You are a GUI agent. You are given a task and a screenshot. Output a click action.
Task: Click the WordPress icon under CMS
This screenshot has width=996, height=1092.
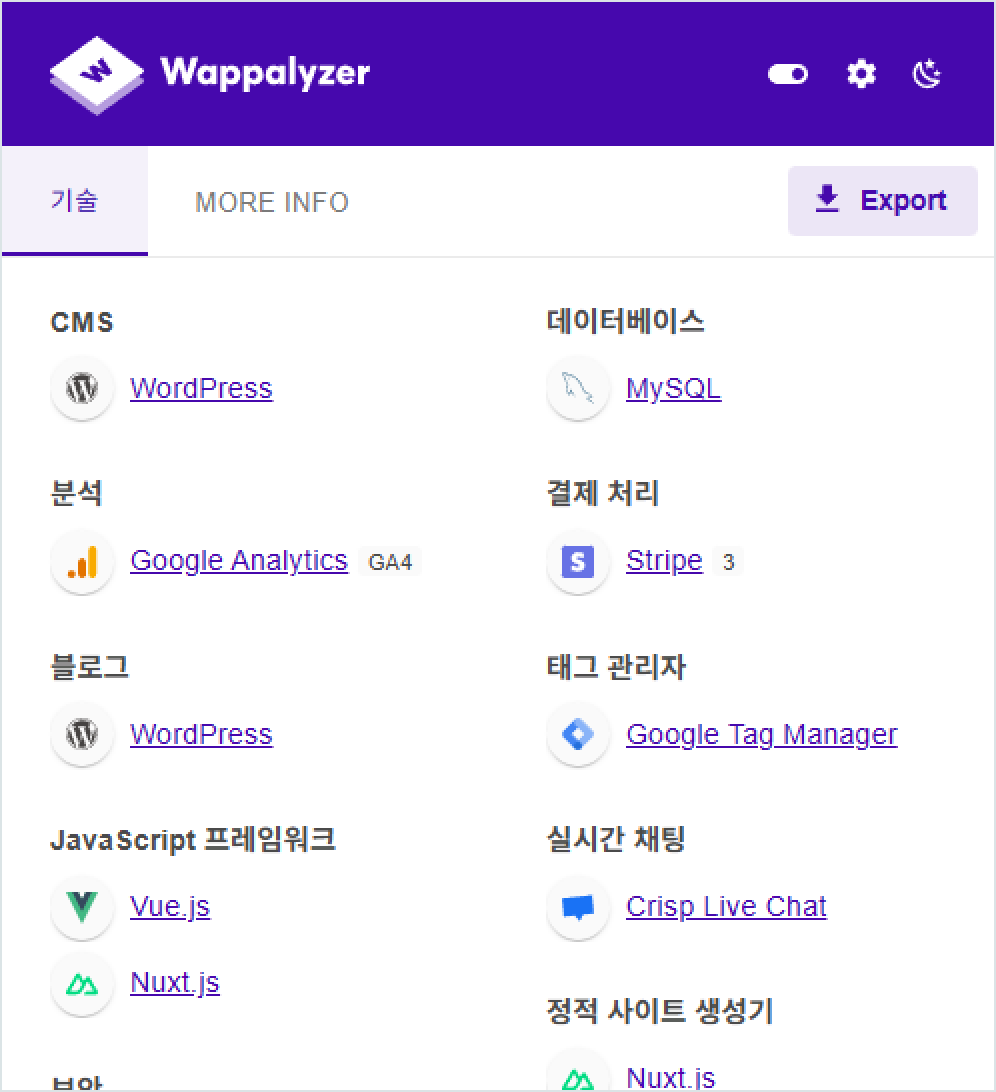point(82,388)
